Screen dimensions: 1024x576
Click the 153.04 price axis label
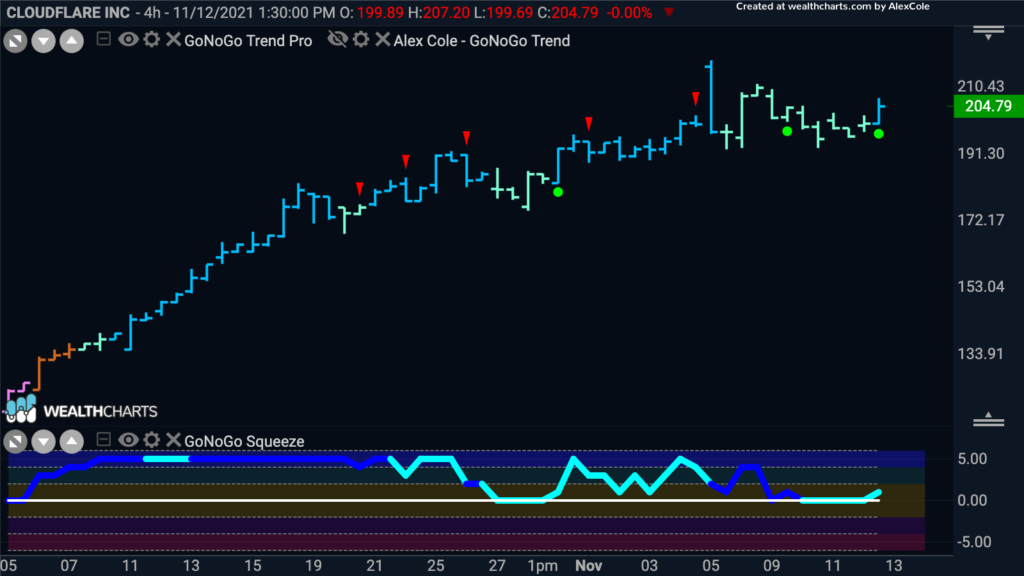click(x=981, y=287)
